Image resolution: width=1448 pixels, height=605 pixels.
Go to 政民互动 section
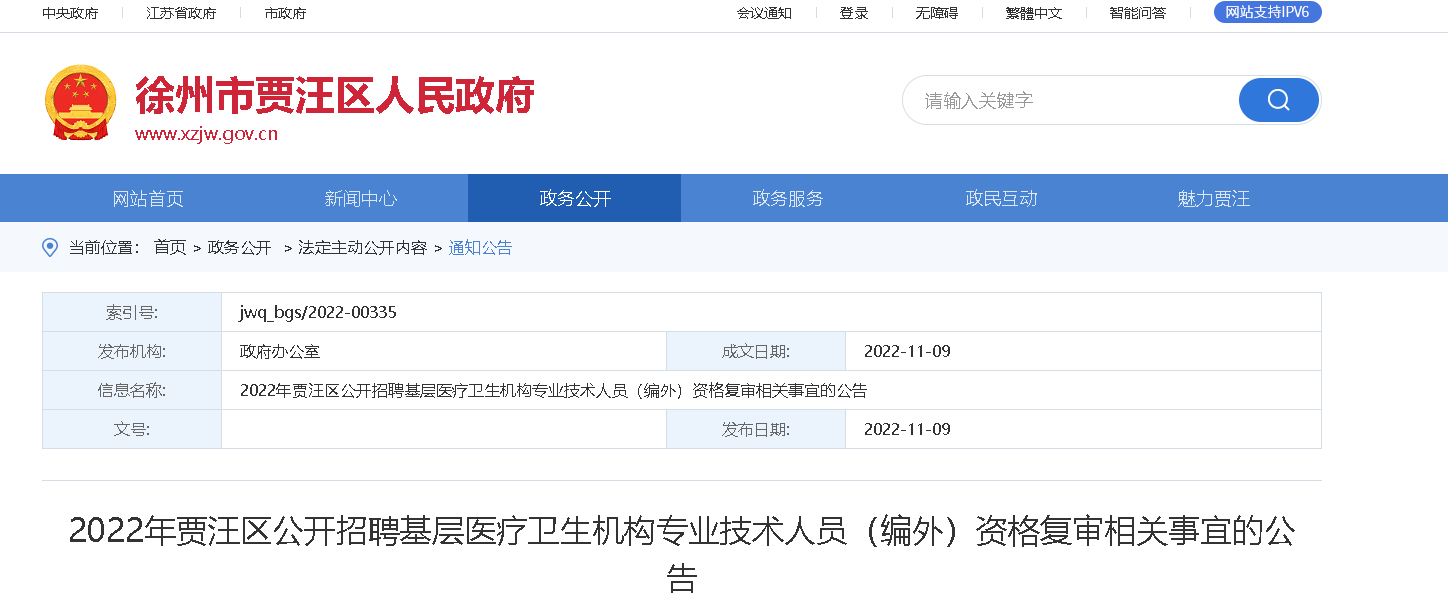(1001, 199)
